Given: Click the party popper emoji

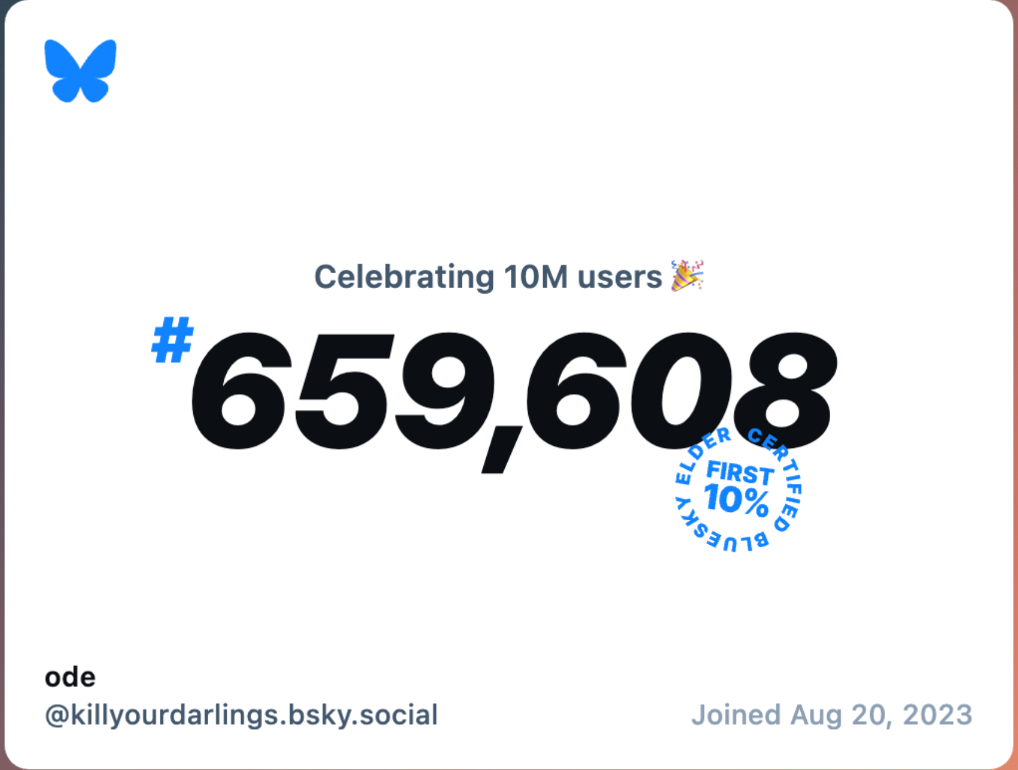Looking at the screenshot, I should [687, 276].
